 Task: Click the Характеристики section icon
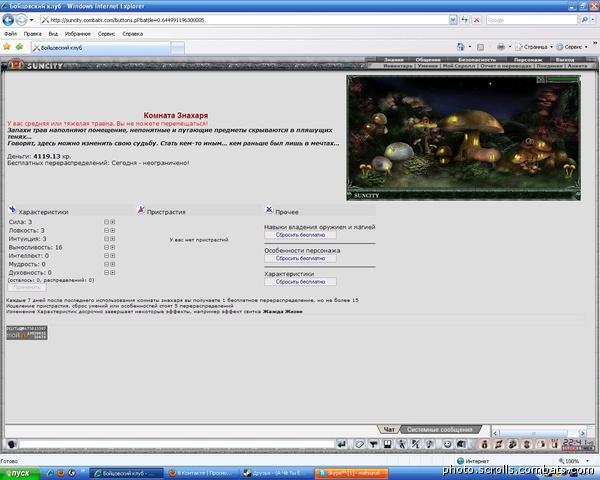click(13, 210)
